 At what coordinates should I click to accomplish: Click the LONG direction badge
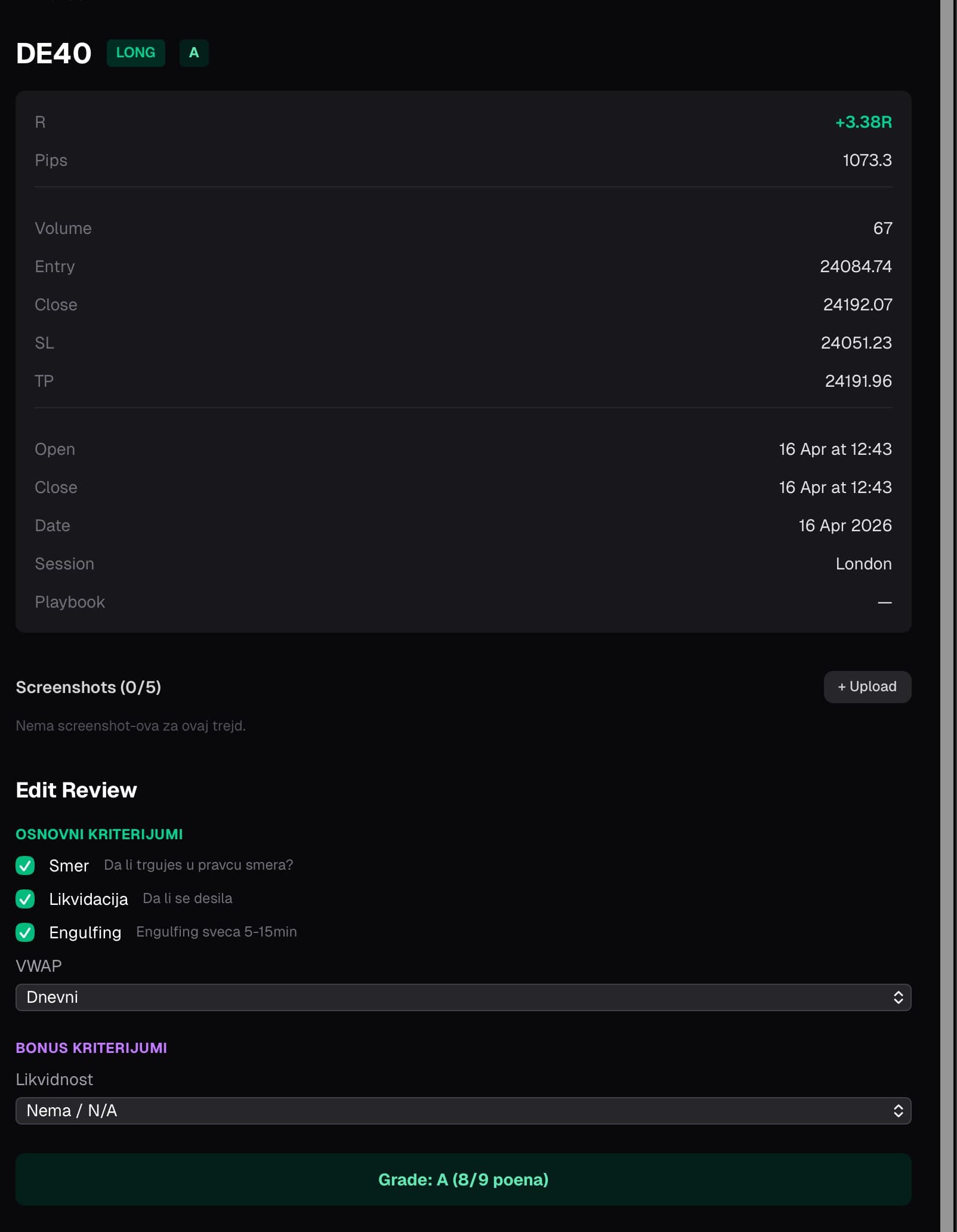(135, 53)
